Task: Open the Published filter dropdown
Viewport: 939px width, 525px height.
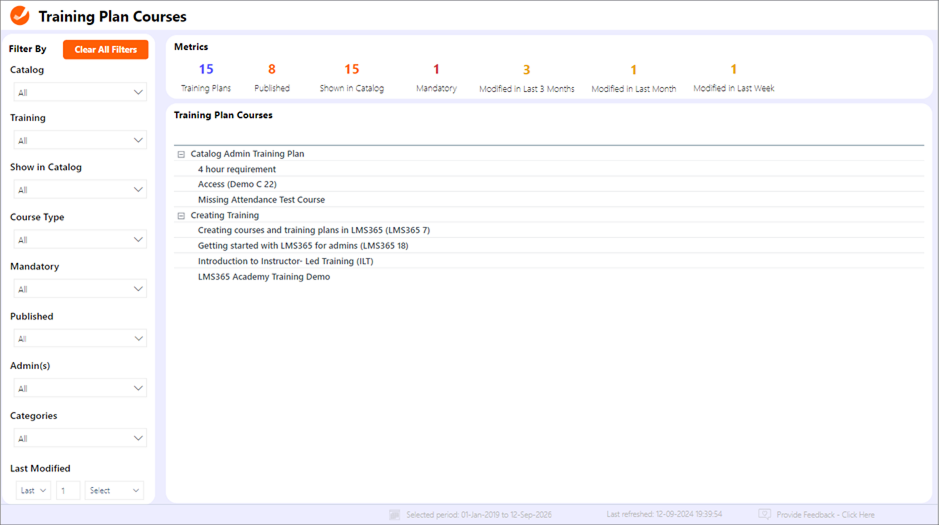Action: [x=80, y=339]
